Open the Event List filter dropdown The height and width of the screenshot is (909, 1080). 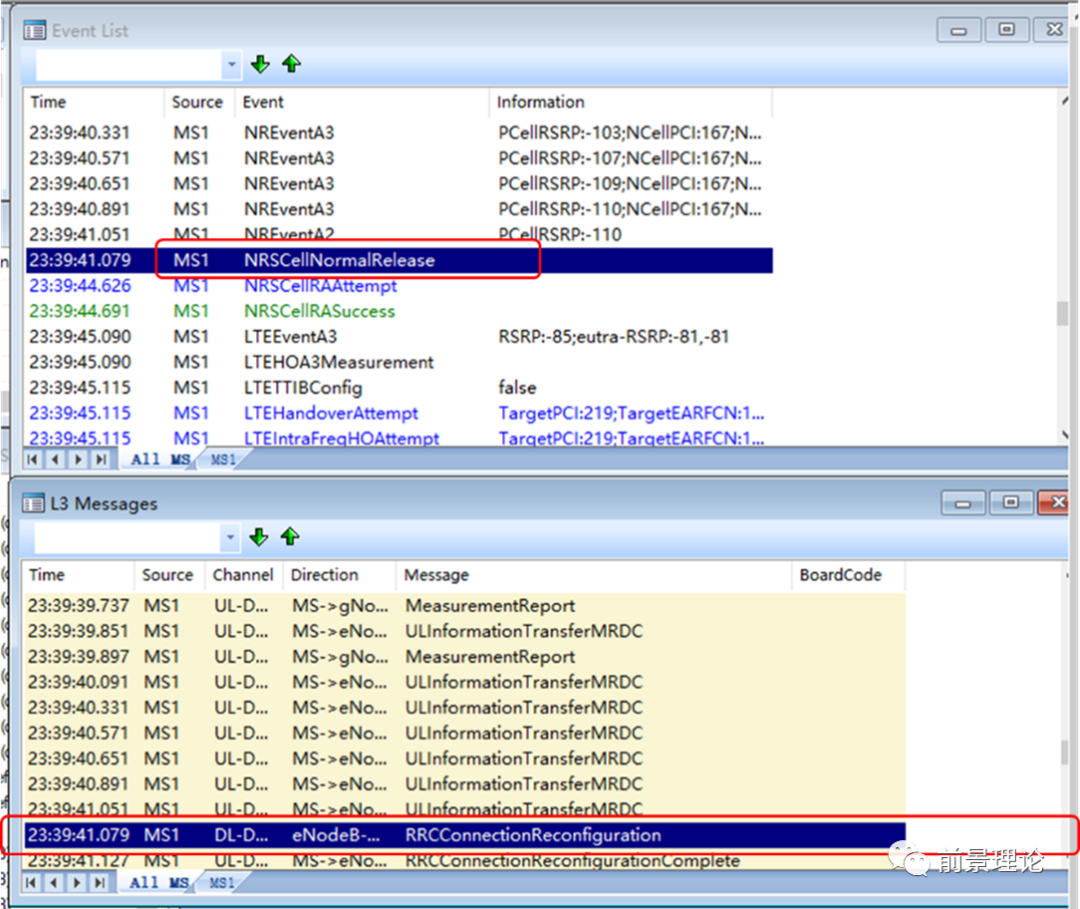click(231, 65)
